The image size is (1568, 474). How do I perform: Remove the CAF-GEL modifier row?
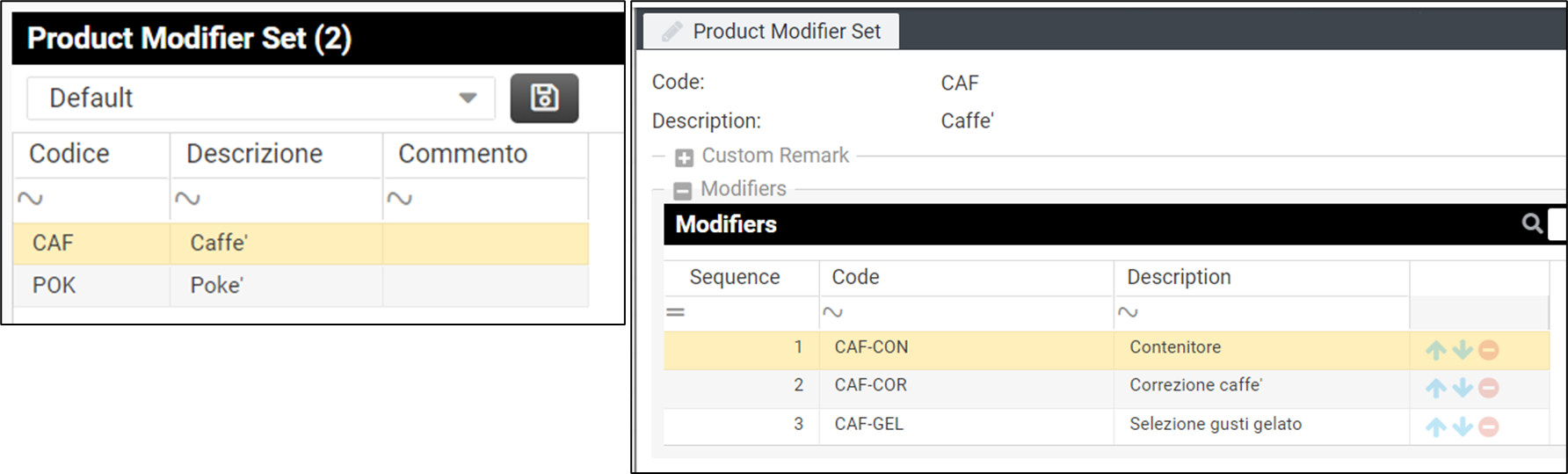coord(1488,427)
